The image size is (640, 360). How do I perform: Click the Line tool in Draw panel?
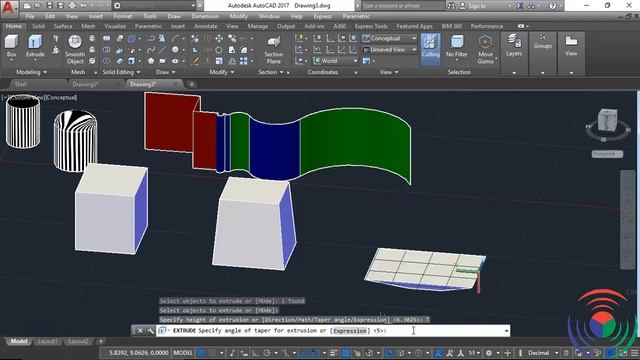point(162,50)
